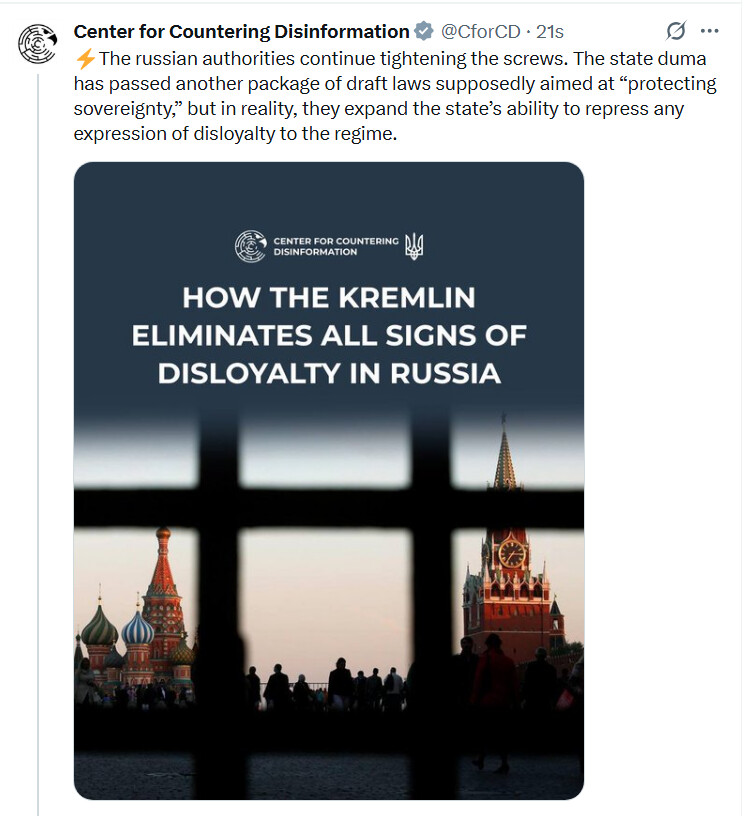Click the post text about the state duma
746x816 pixels.
coord(395,96)
